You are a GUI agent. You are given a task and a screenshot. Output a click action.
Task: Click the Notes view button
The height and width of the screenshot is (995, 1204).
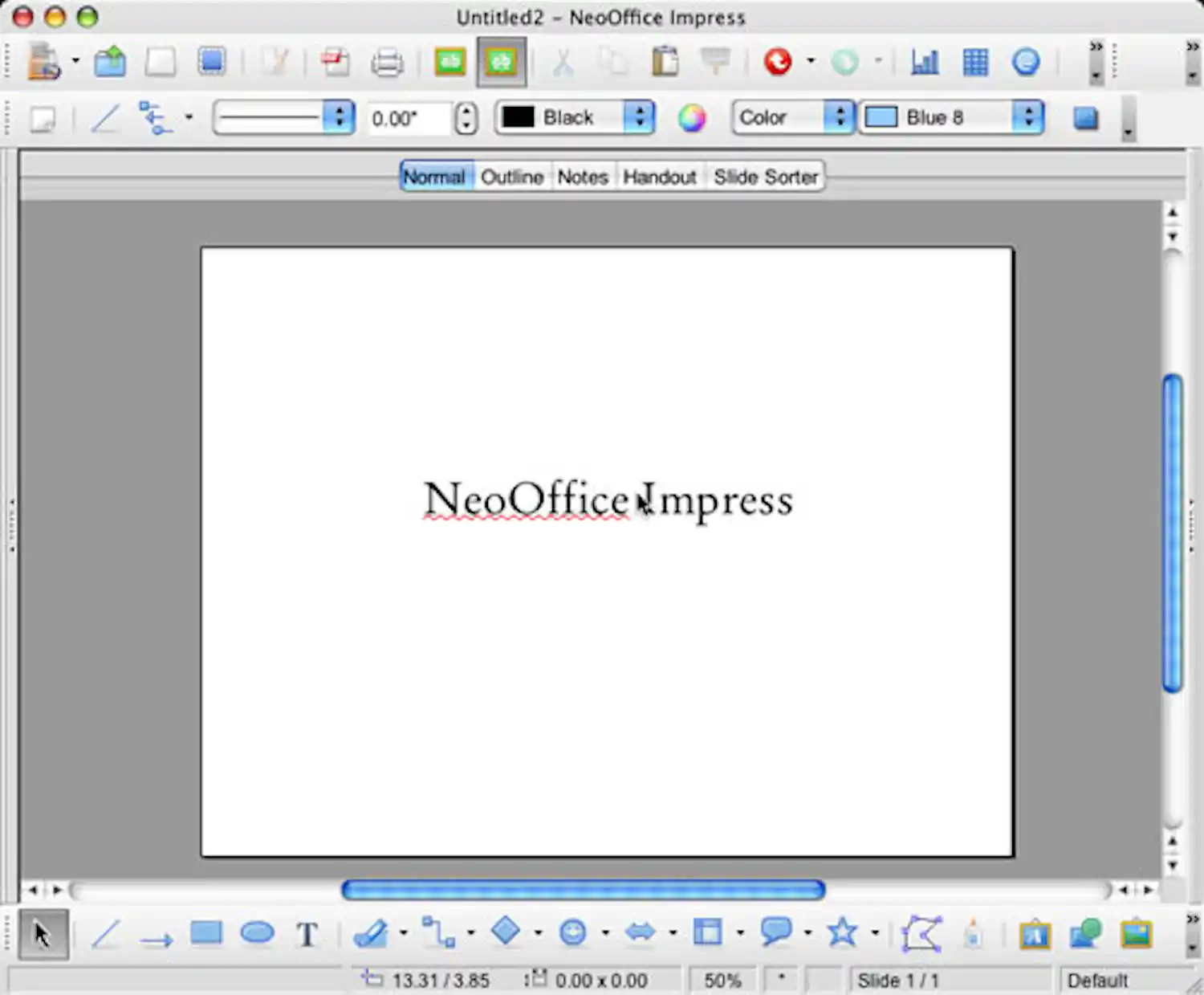pos(583,177)
